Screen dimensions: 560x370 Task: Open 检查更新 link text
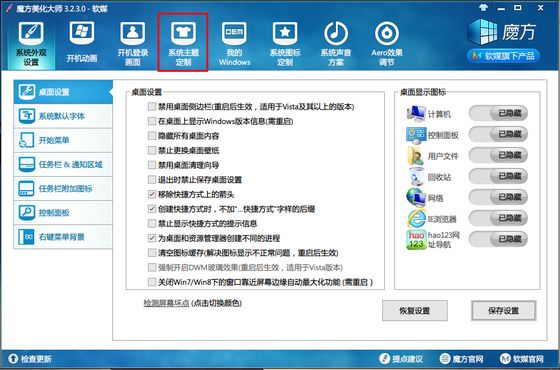point(36,359)
